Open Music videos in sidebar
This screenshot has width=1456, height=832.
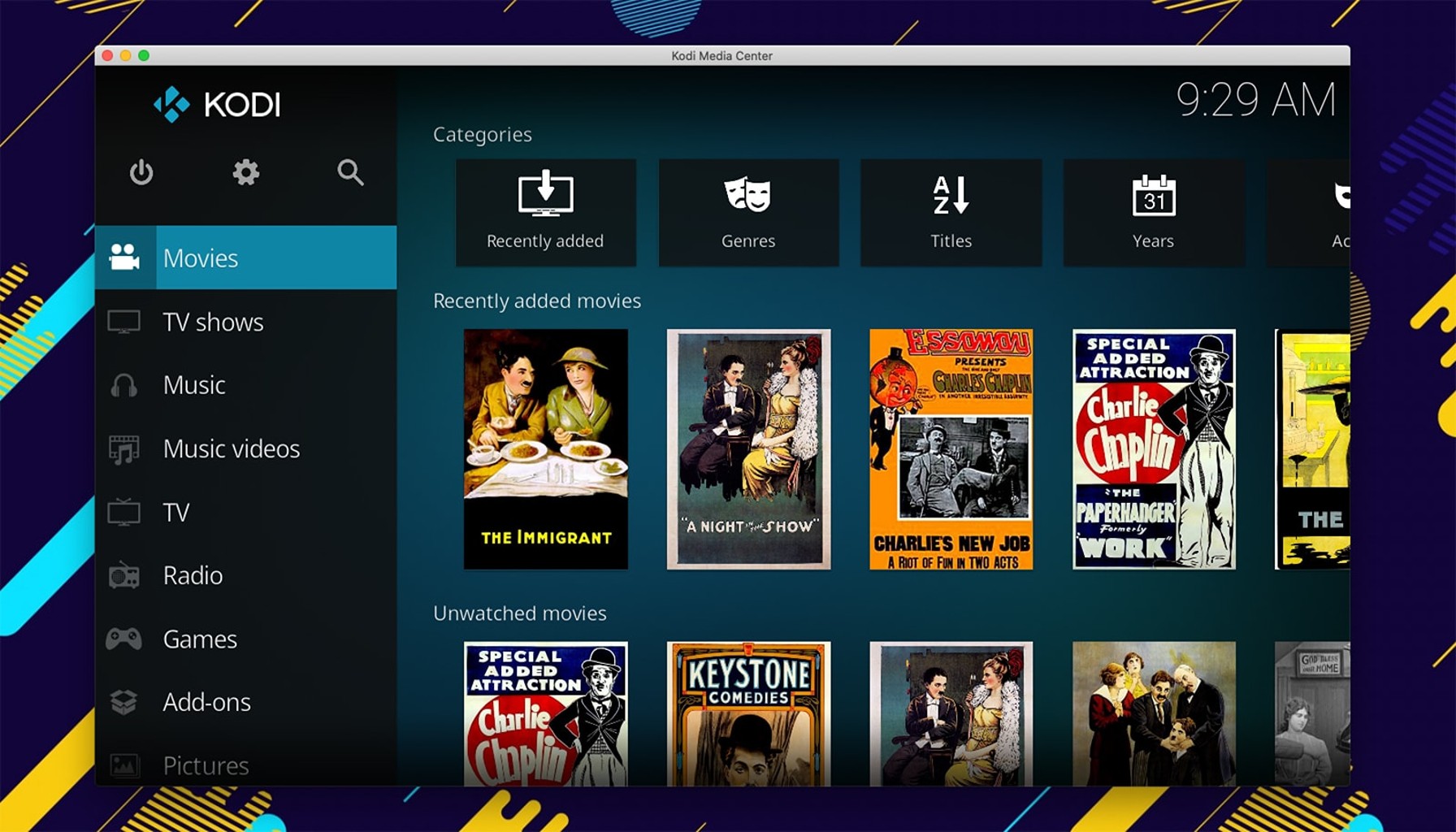[x=232, y=448]
